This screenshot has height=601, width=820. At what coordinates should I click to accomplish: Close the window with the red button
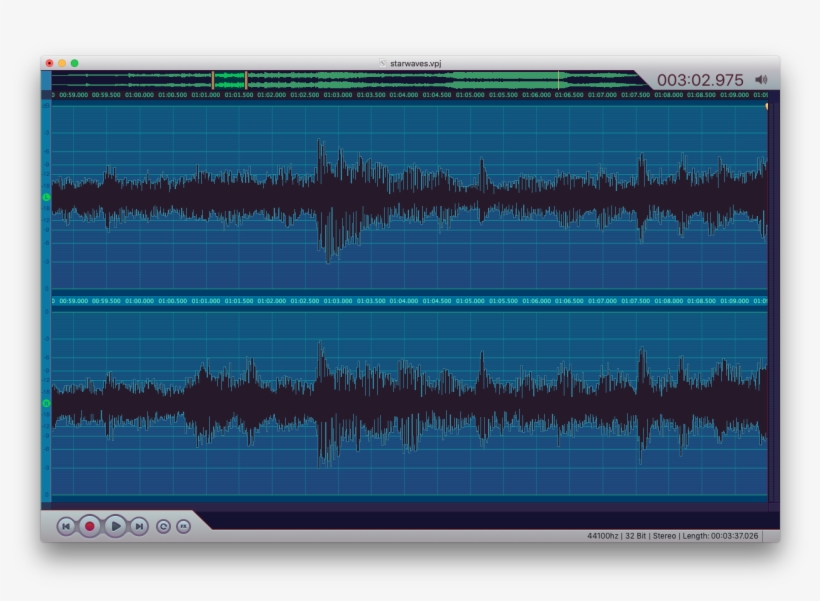[x=49, y=63]
